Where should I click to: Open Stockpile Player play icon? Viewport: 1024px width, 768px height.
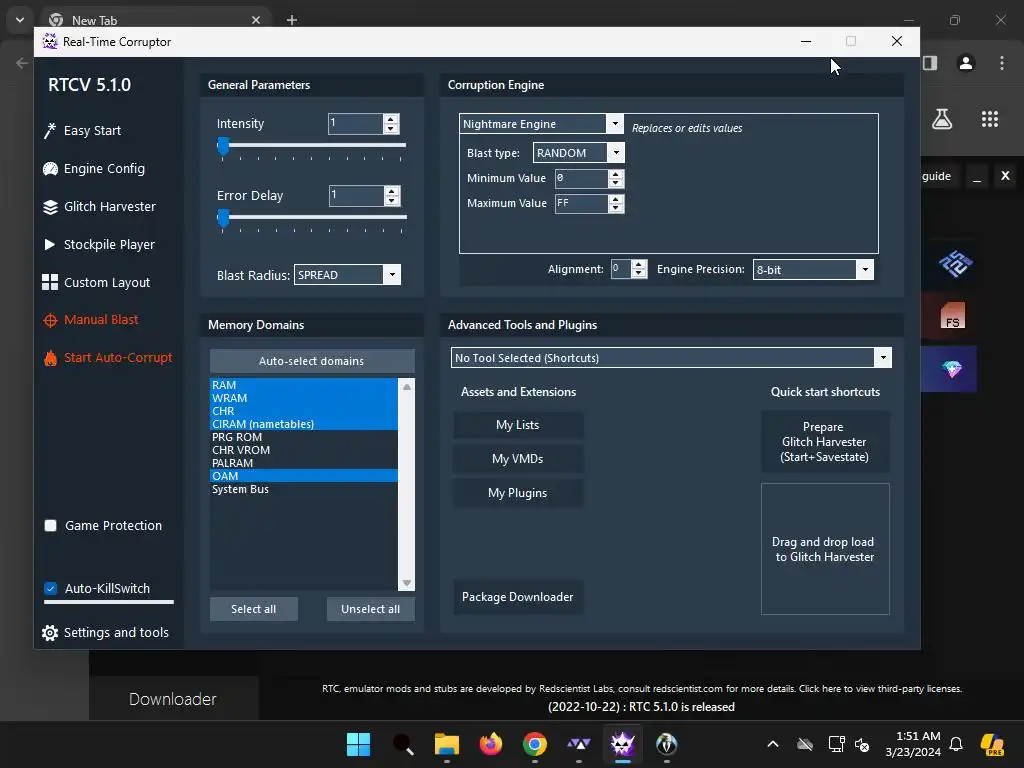[50, 245]
